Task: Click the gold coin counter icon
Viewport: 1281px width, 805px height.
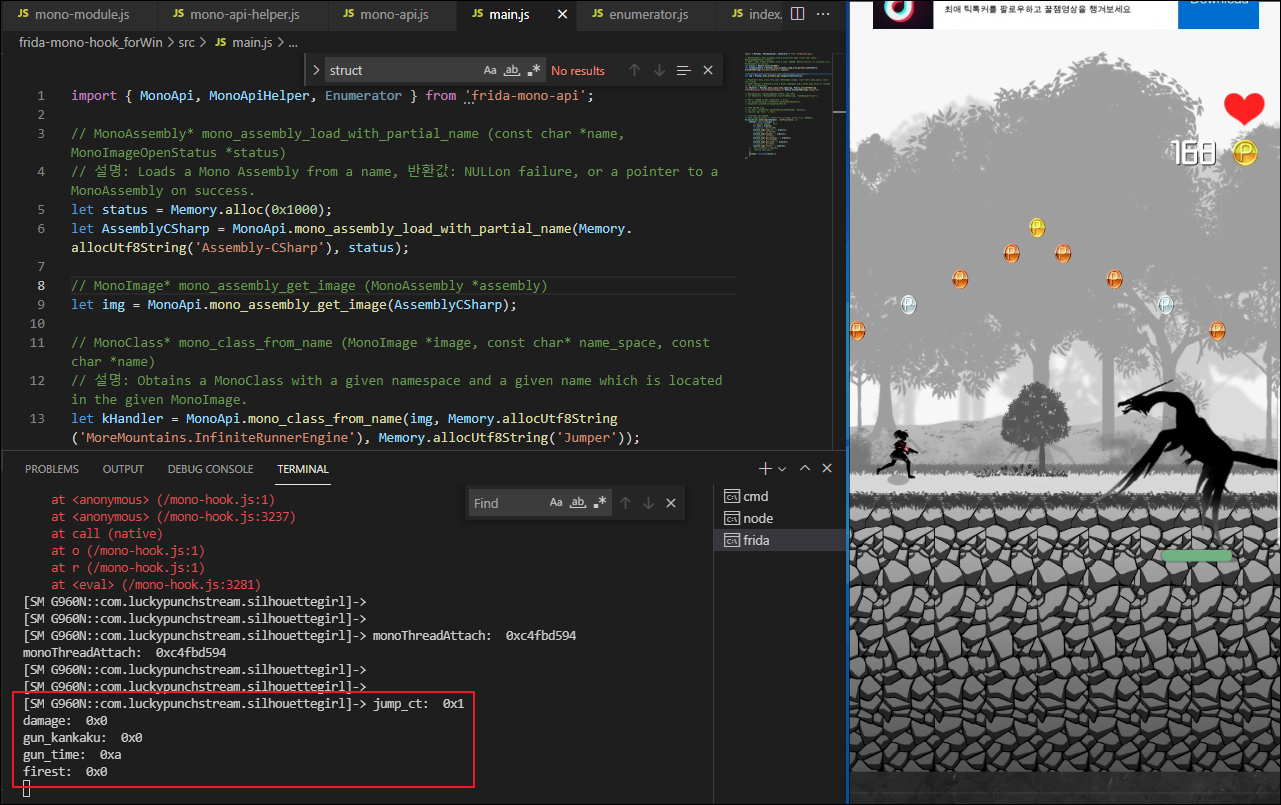Action: click(1244, 153)
